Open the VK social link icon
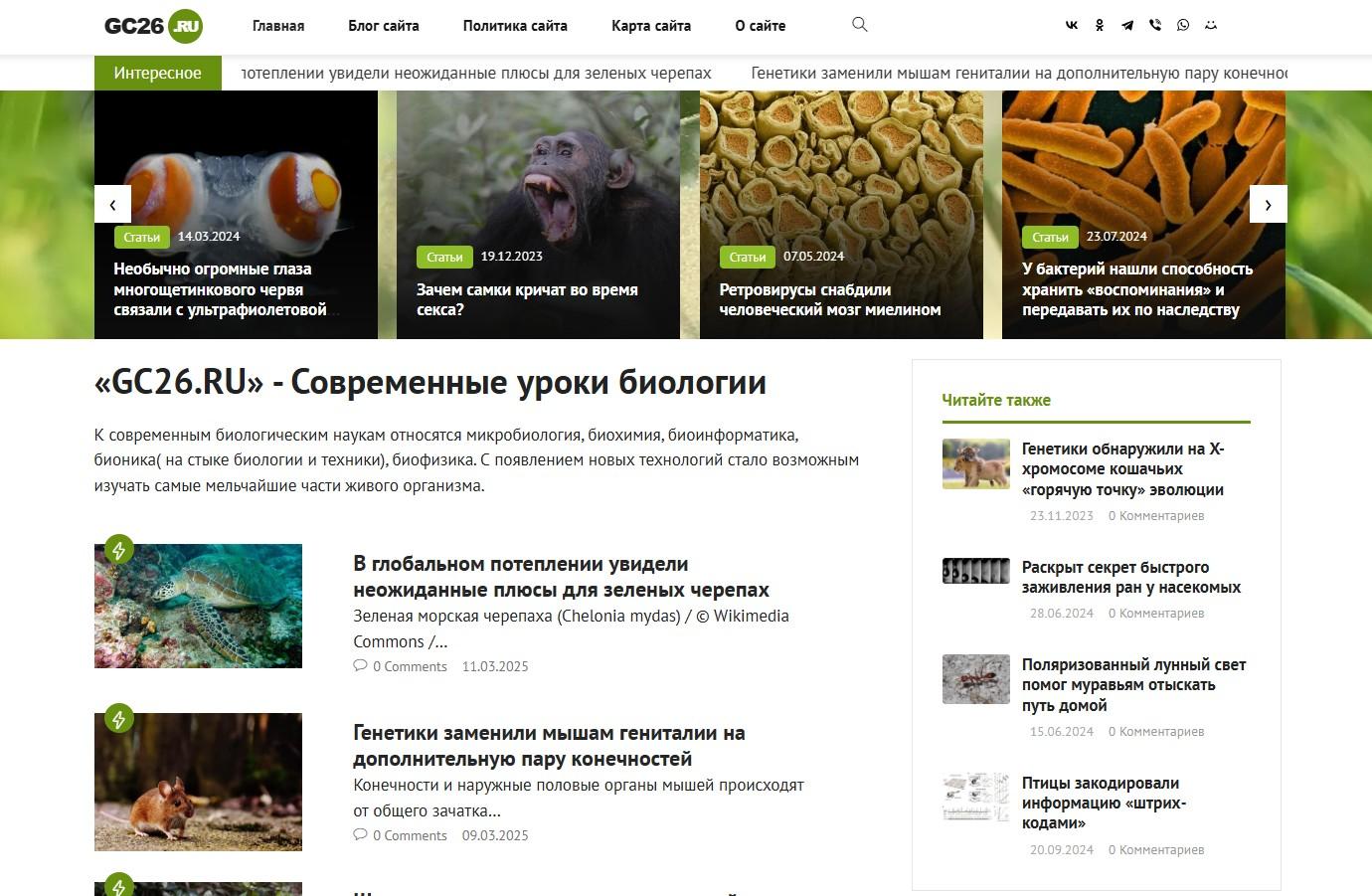 pos(1072,26)
